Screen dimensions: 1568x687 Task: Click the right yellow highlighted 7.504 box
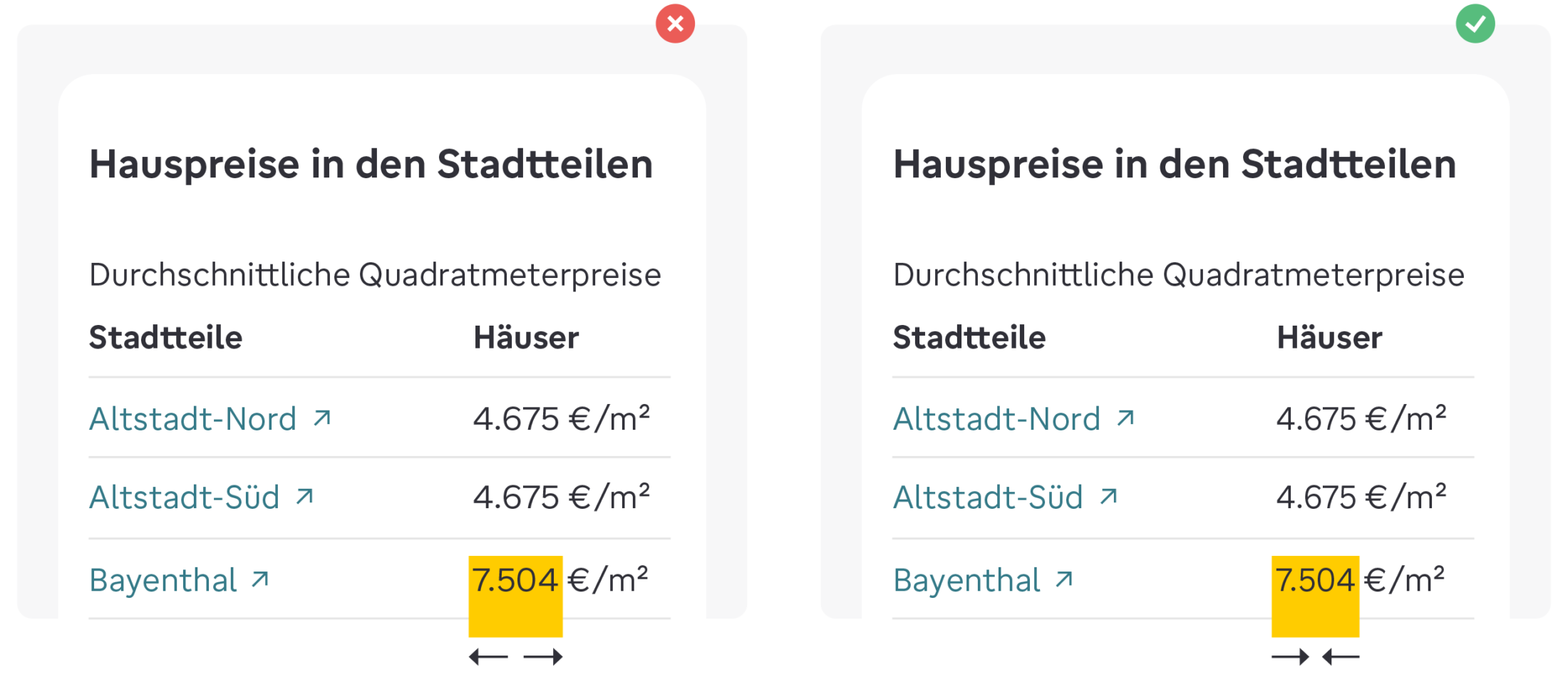[1315, 596]
